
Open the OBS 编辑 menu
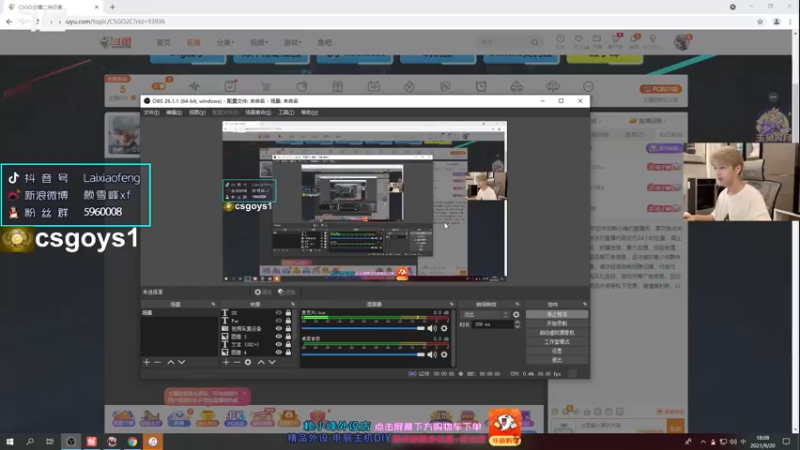(173, 112)
